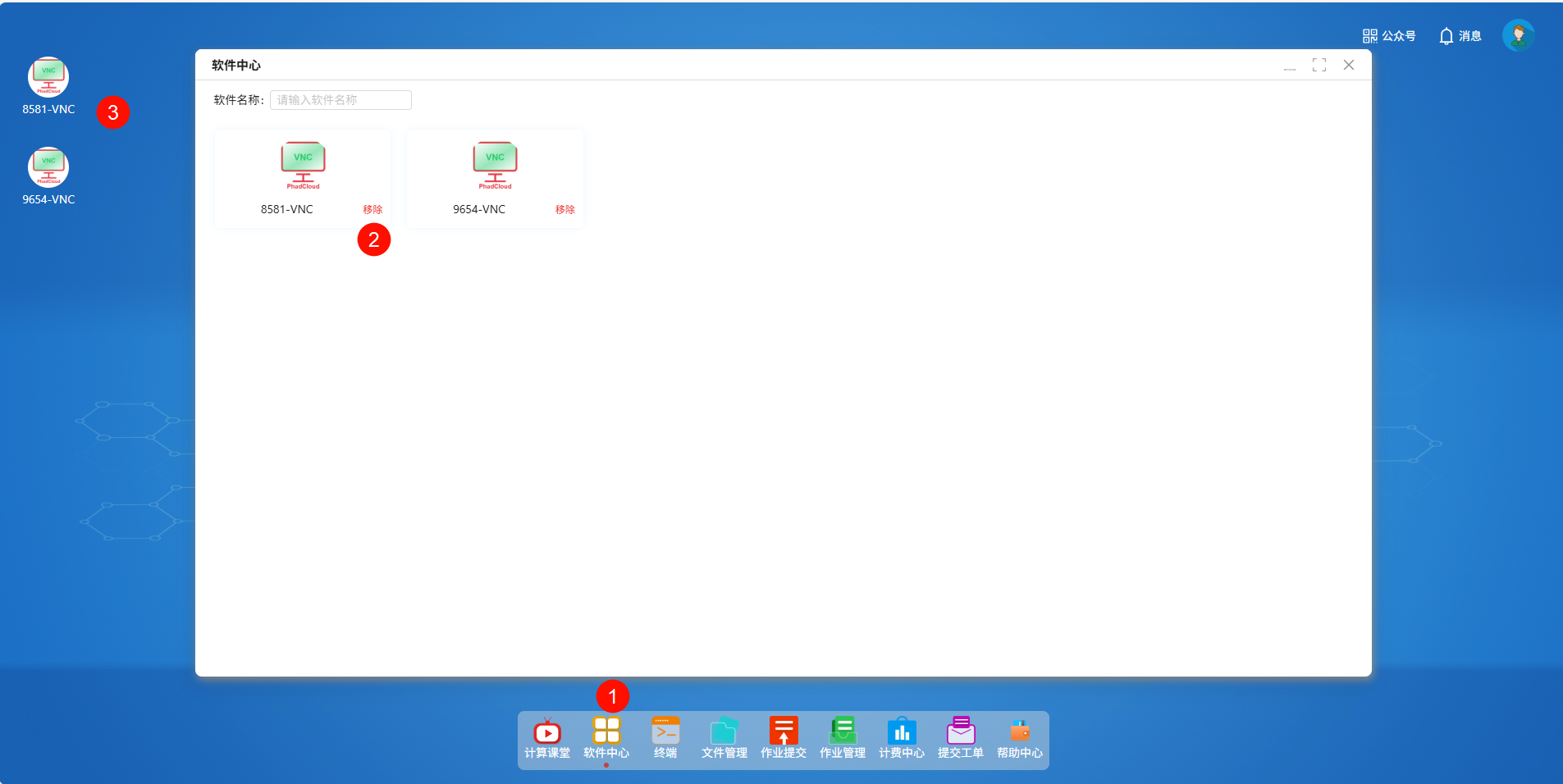
Task: Open the 消息 notifications bell
Action: (1460, 36)
